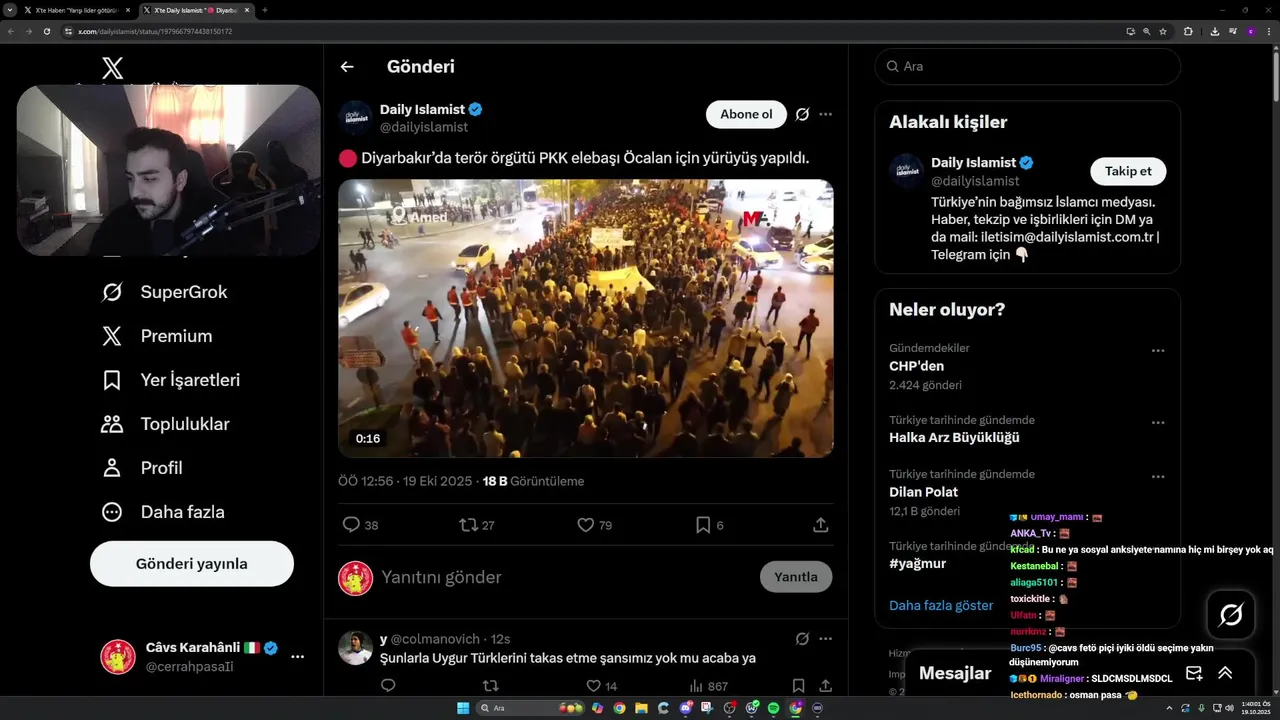
Task: Go back with the Gönderi arrow
Action: [347, 67]
